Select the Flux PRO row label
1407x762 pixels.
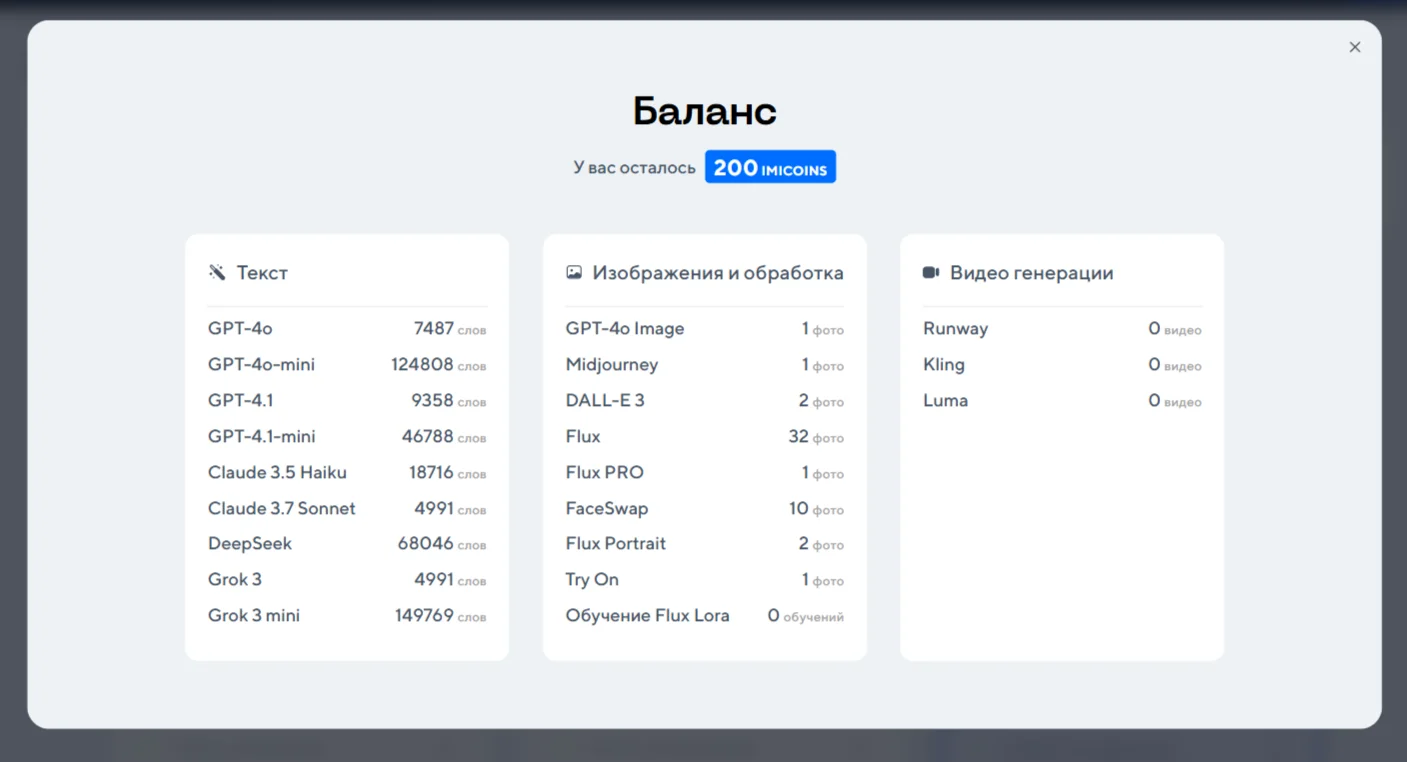click(x=605, y=473)
